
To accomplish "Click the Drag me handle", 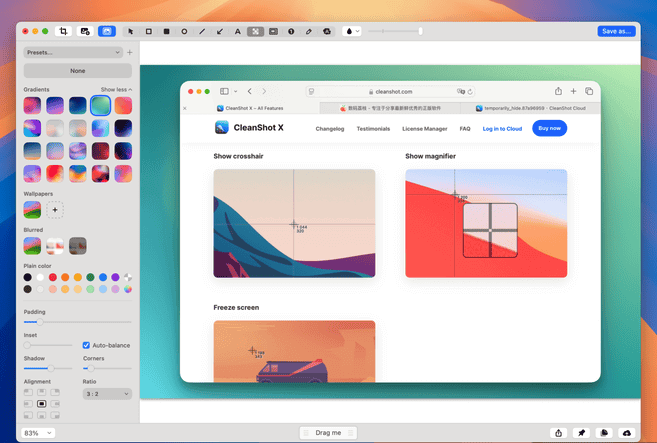I will click(328, 433).
